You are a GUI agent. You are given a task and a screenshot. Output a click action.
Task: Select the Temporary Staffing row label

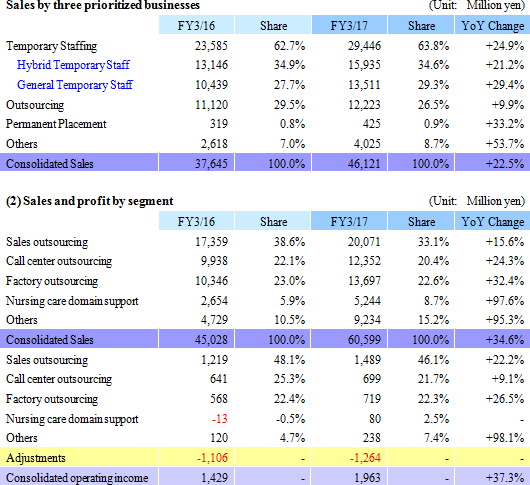tap(51, 46)
